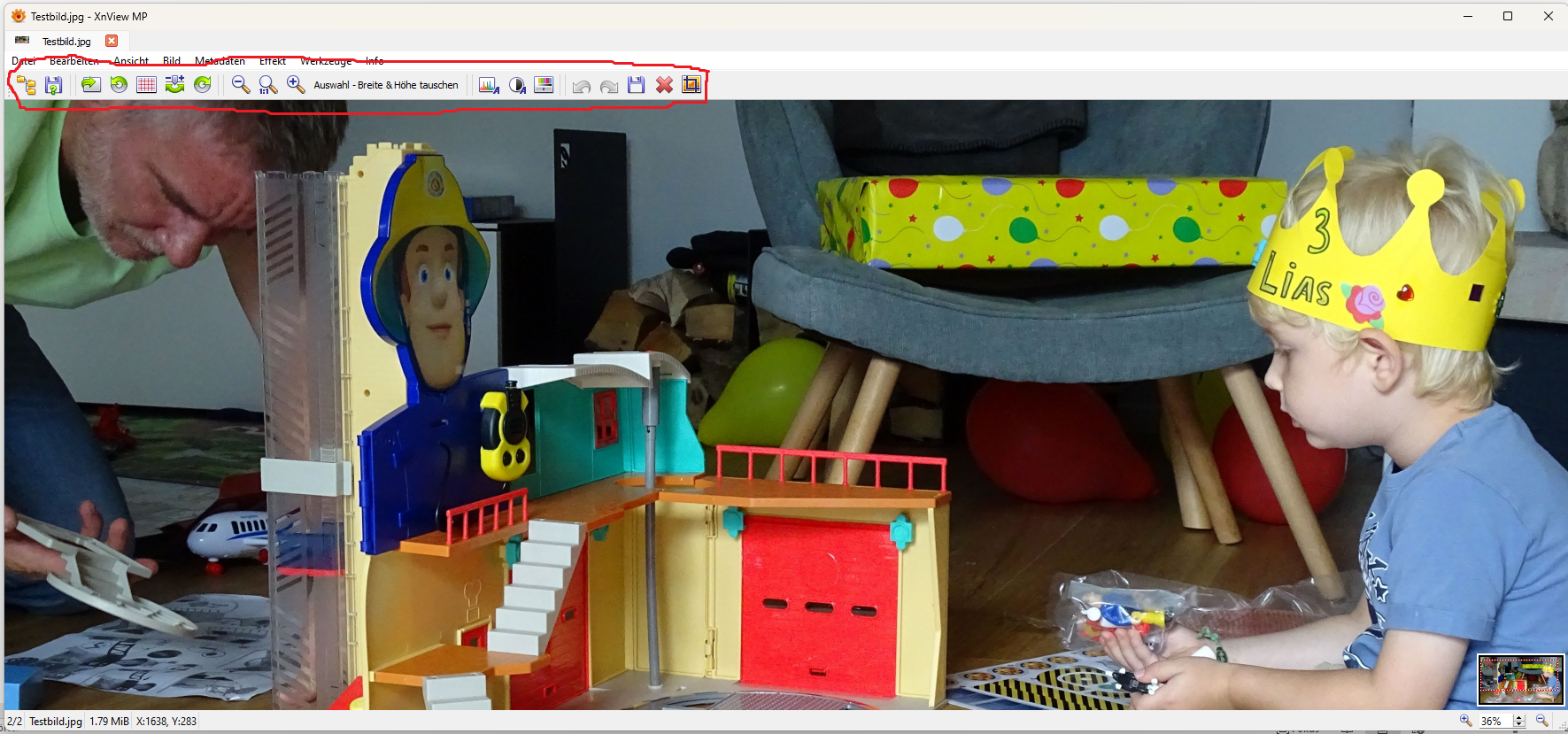
Task: Click the undo arrow in toolbar
Action: (x=581, y=86)
